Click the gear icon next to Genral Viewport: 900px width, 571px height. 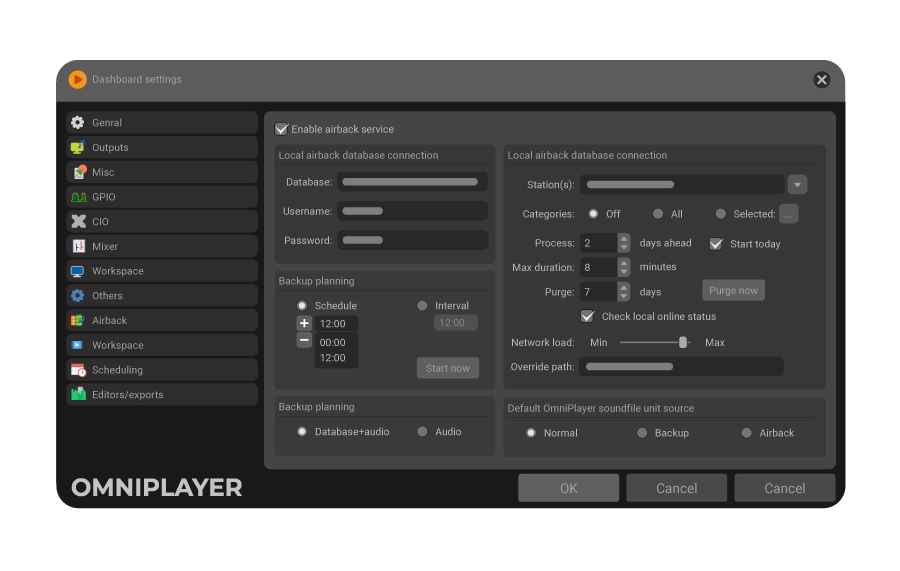pyautogui.click(x=77, y=122)
